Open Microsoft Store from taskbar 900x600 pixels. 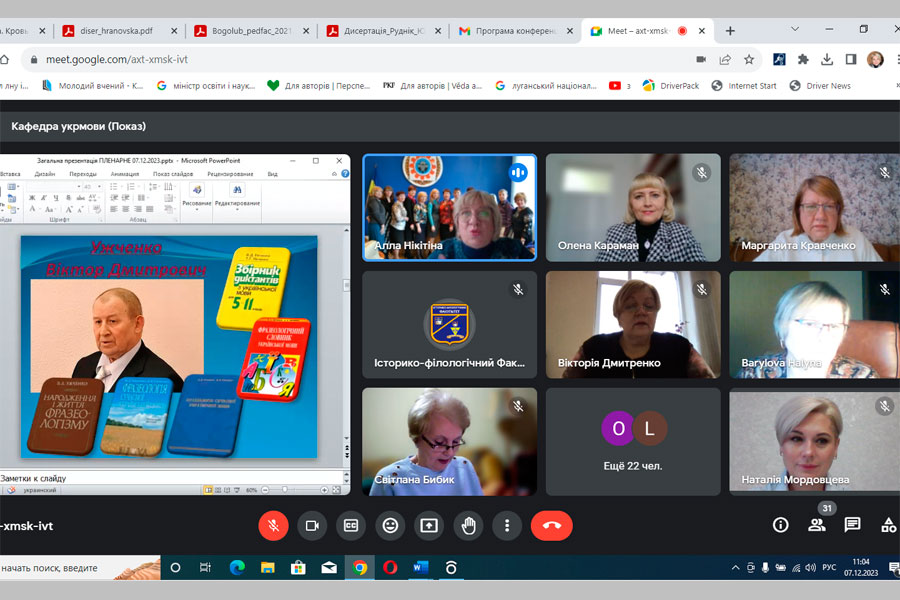pyautogui.click(x=298, y=567)
